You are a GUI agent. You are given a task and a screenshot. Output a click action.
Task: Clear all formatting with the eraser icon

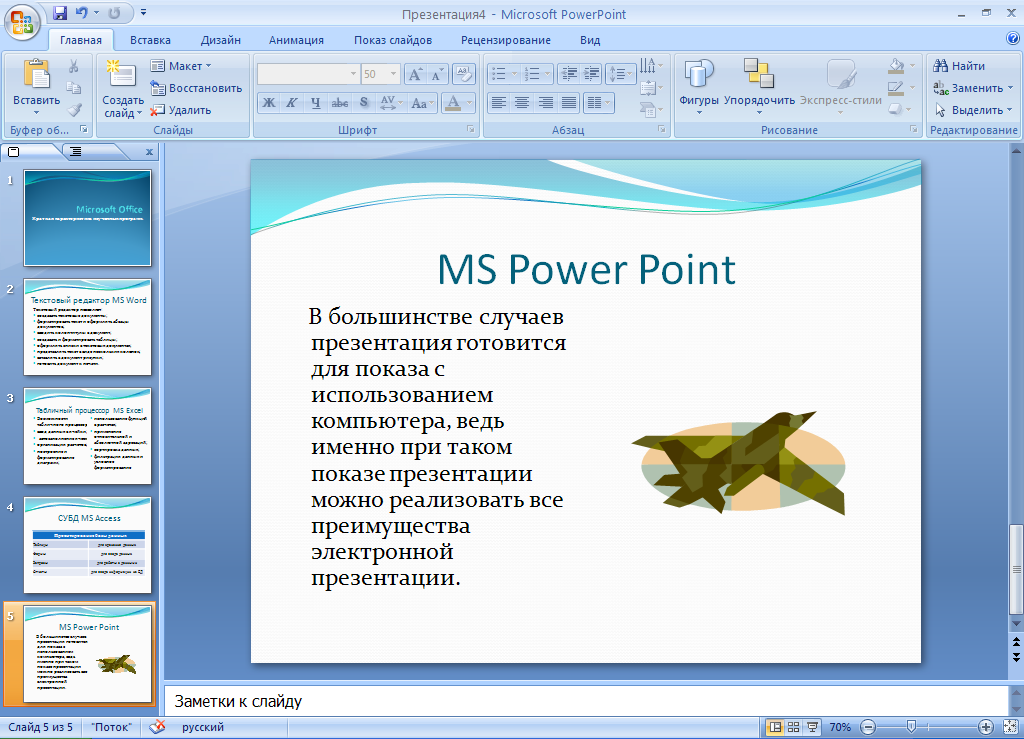click(464, 74)
